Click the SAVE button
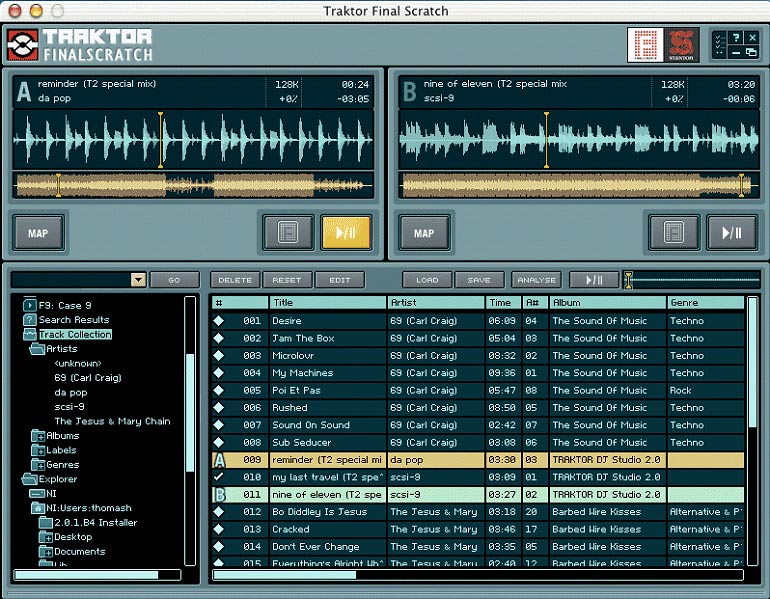 pyautogui.click(x=479, y=280)
